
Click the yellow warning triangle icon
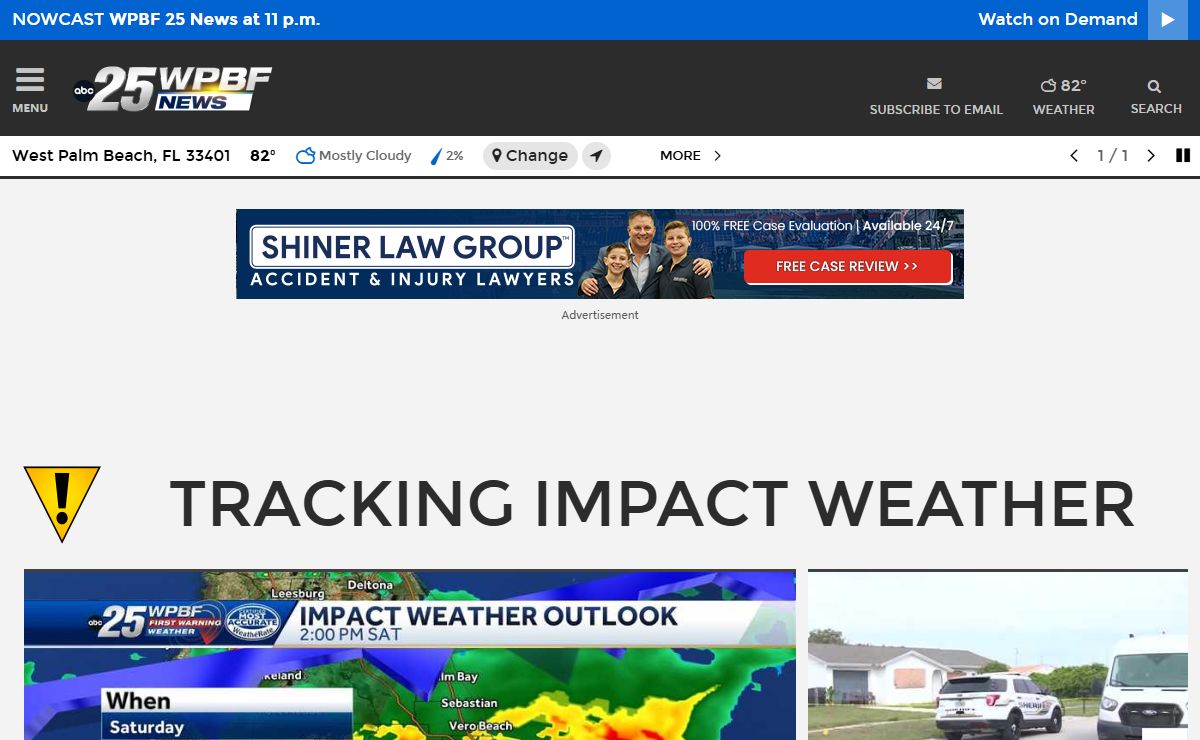pyautogui.click(x=62, y=503)
